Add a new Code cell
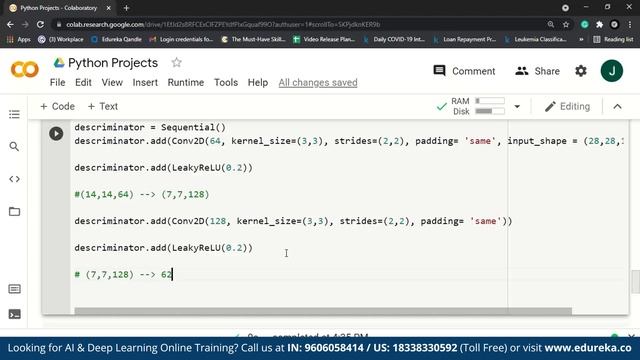 tap(57, 107)
